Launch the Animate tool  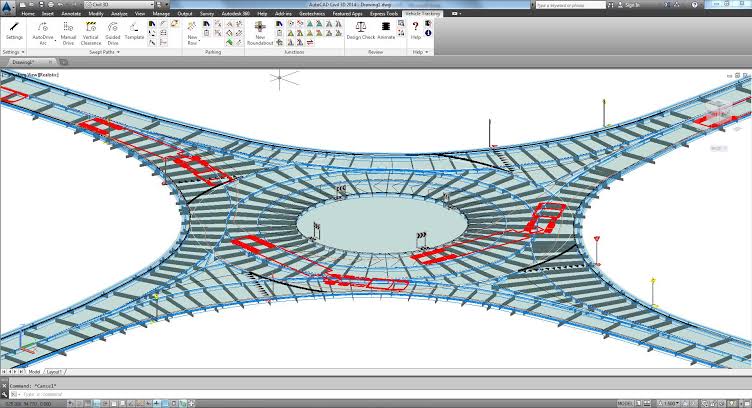click(386, 31)
